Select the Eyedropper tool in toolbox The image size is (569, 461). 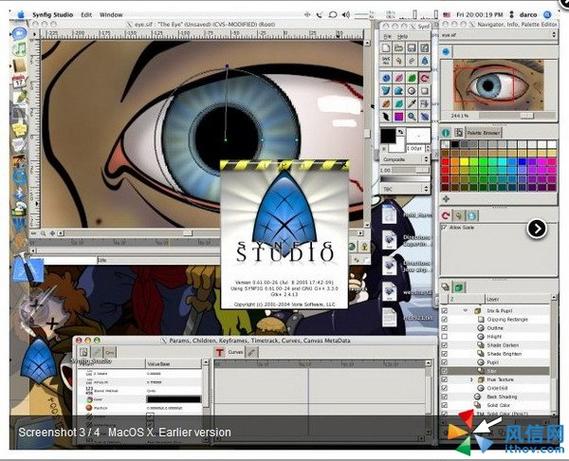411,104
